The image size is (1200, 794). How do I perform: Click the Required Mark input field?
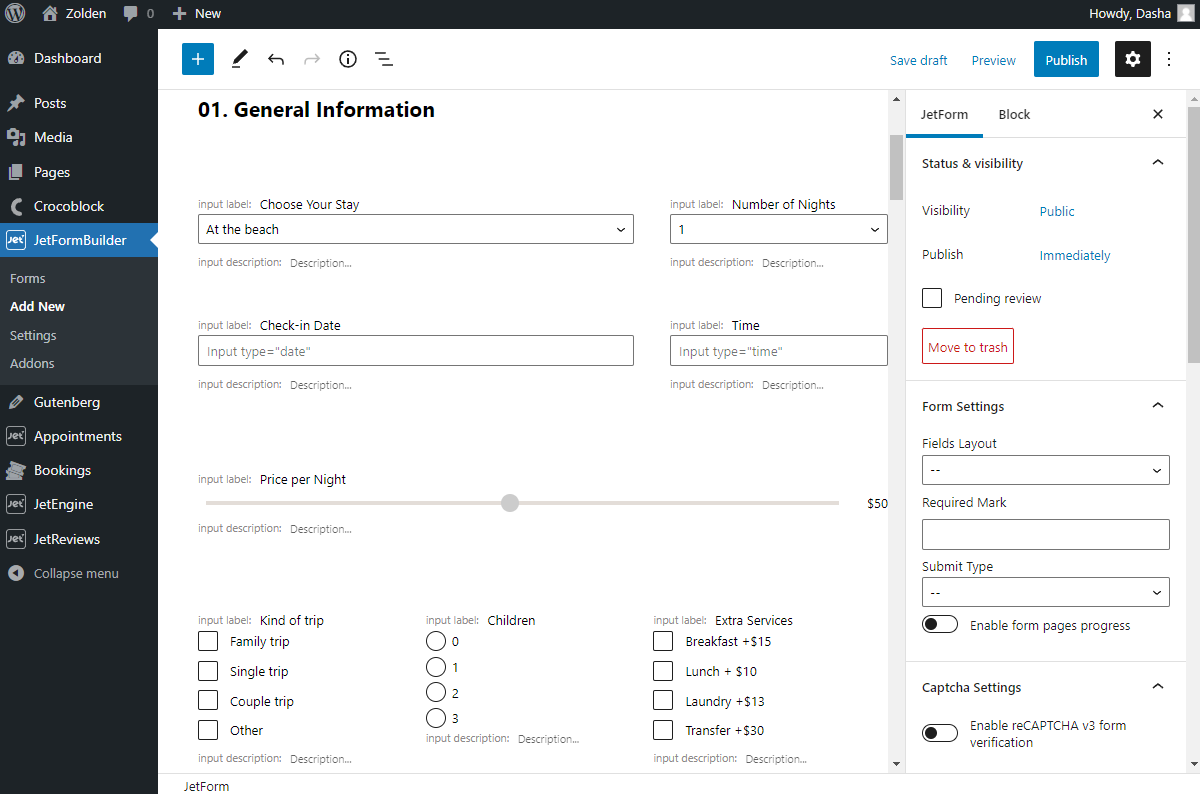[1045, 534]
